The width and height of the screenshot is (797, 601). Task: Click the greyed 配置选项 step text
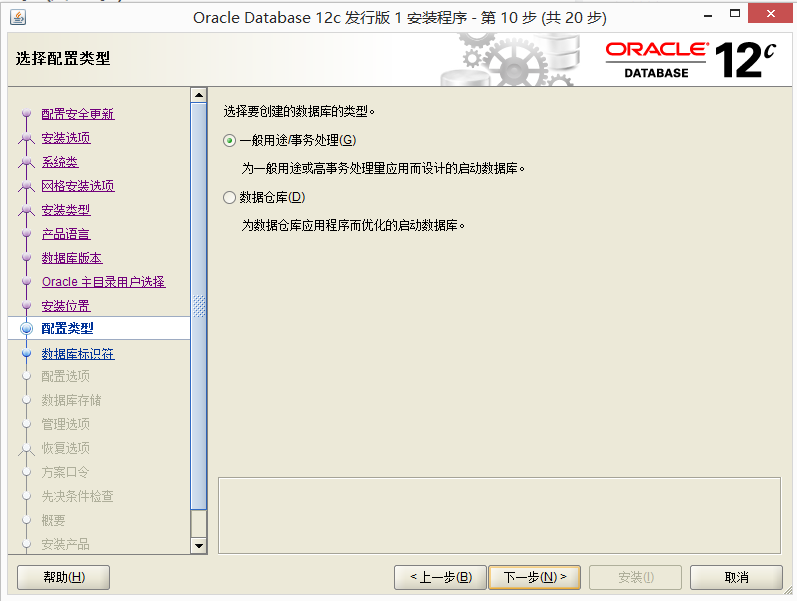tap(66, 376)
